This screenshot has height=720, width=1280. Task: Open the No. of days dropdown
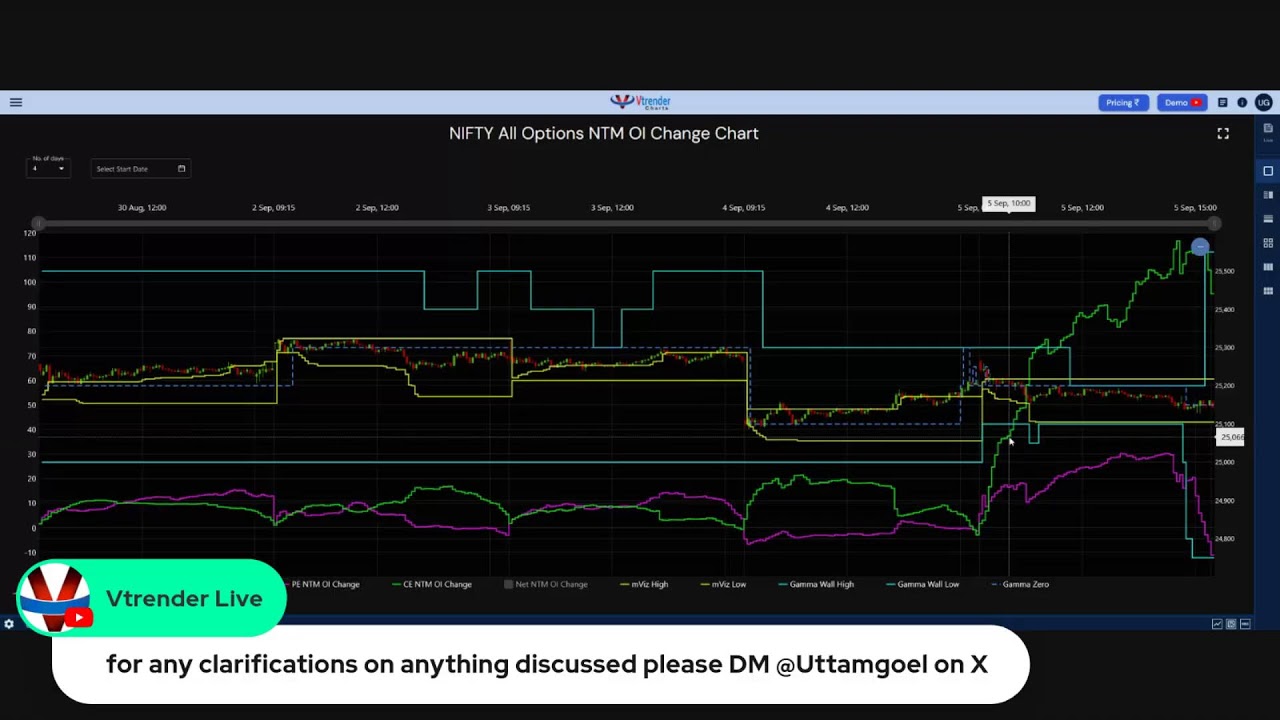coord(48,166)
